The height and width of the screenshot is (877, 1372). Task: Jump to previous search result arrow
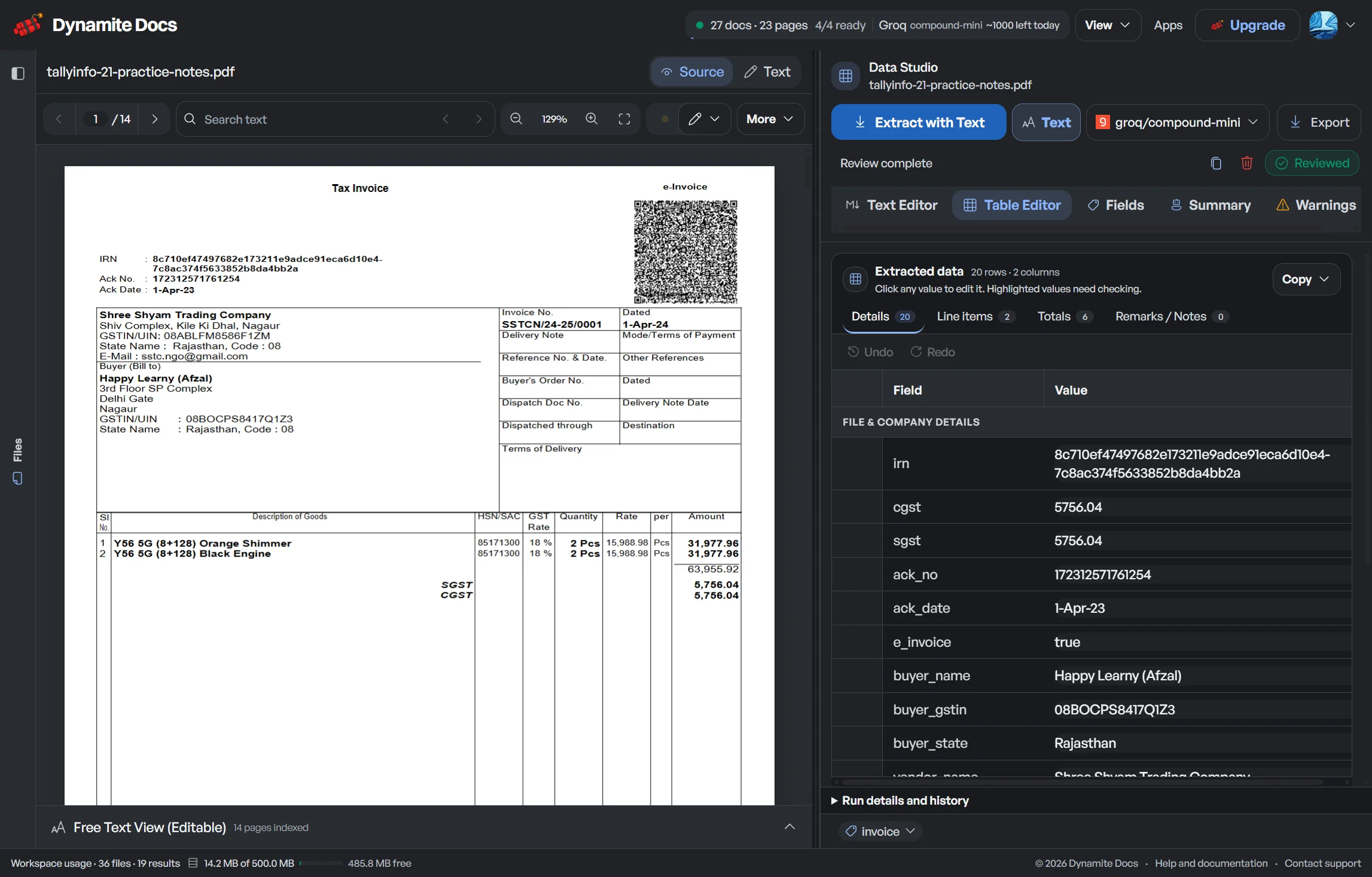click(446, 119)
